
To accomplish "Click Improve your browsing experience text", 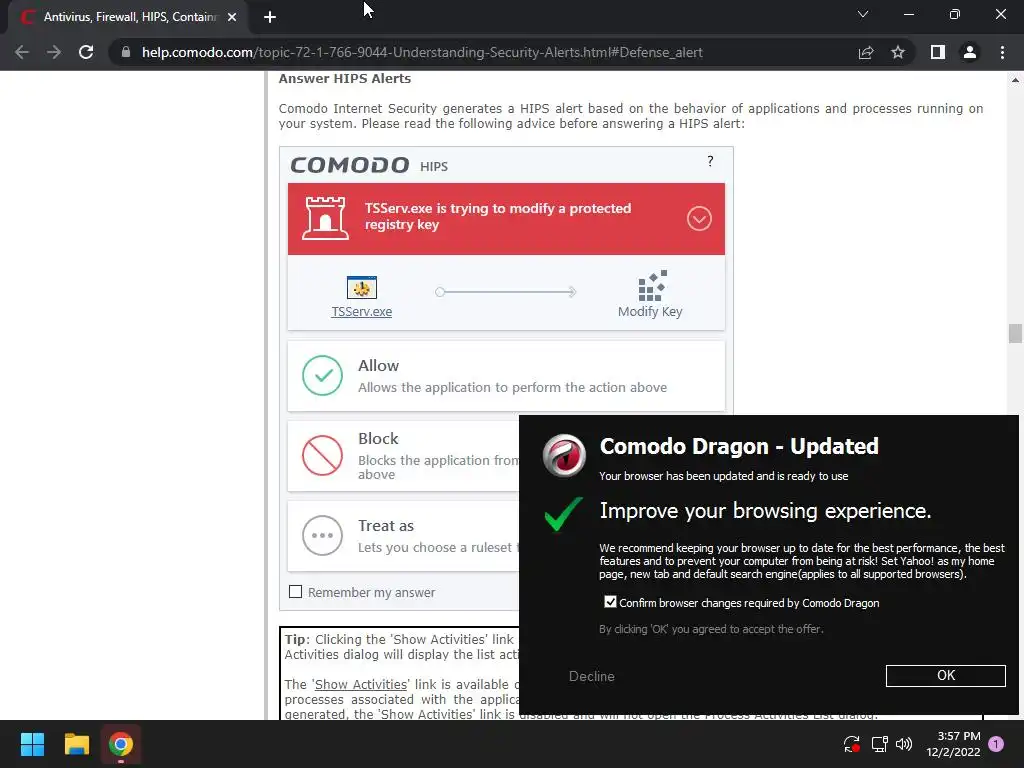I will tap(765, 511).
